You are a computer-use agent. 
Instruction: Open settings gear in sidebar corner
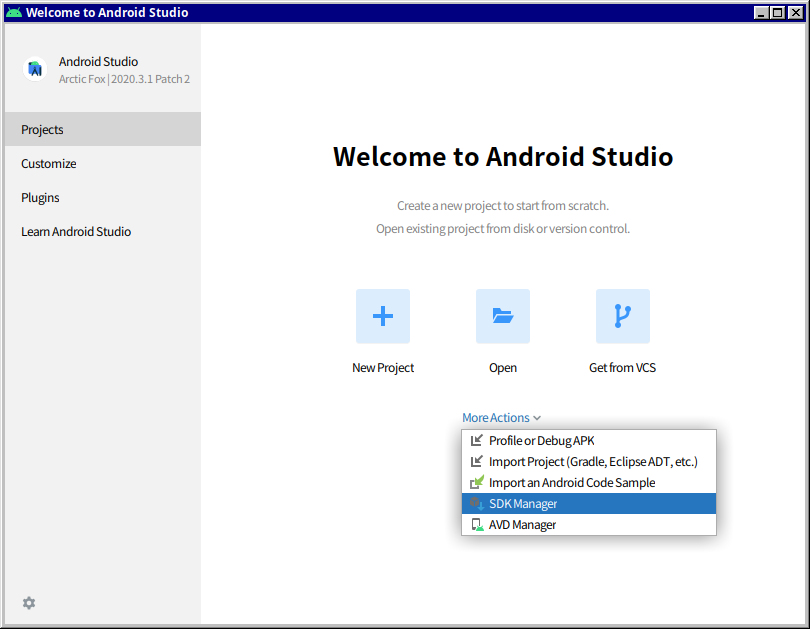tap(29, 603)
